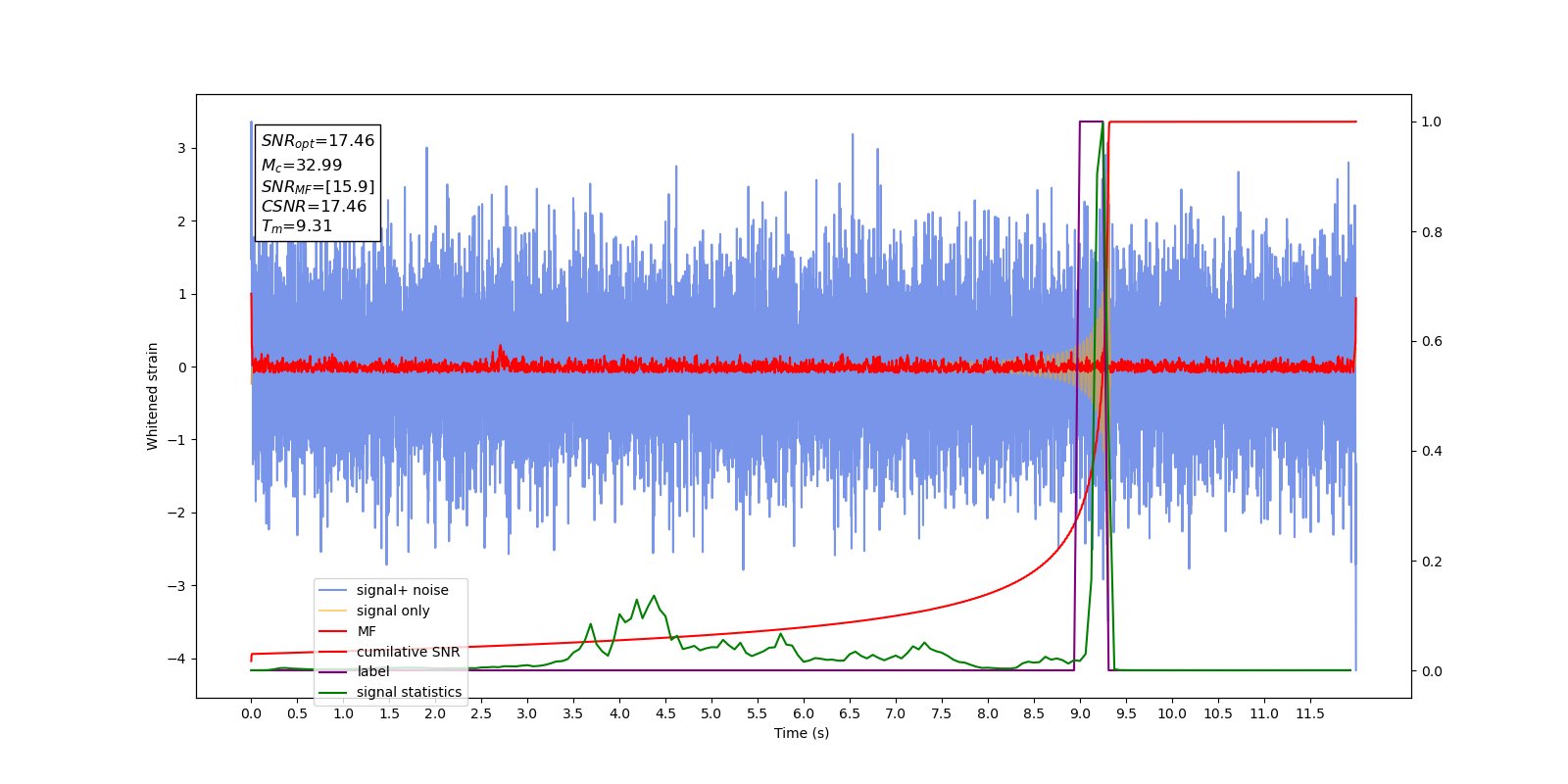Click the 'MF' legend entry
Image resolution: width=1568 pixels, height=784 pixels.
click(x=348, y=631)
